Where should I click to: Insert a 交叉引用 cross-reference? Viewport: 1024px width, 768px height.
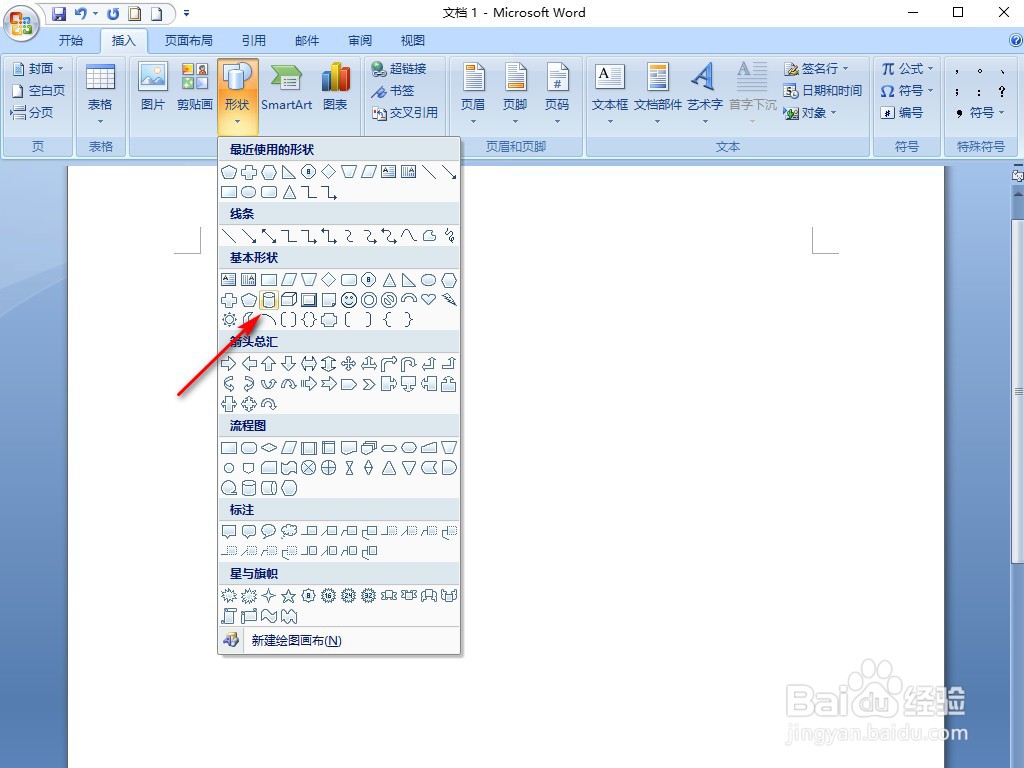[x=404, y=113]
